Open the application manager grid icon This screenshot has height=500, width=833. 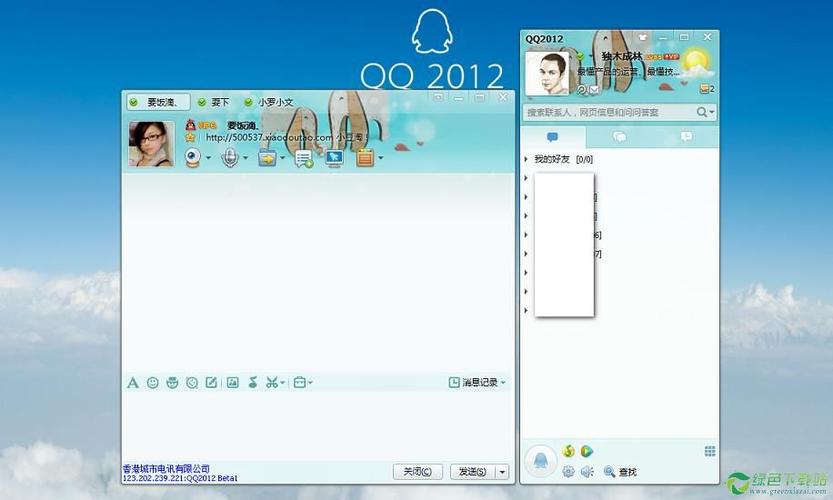(x=710, y=452)
